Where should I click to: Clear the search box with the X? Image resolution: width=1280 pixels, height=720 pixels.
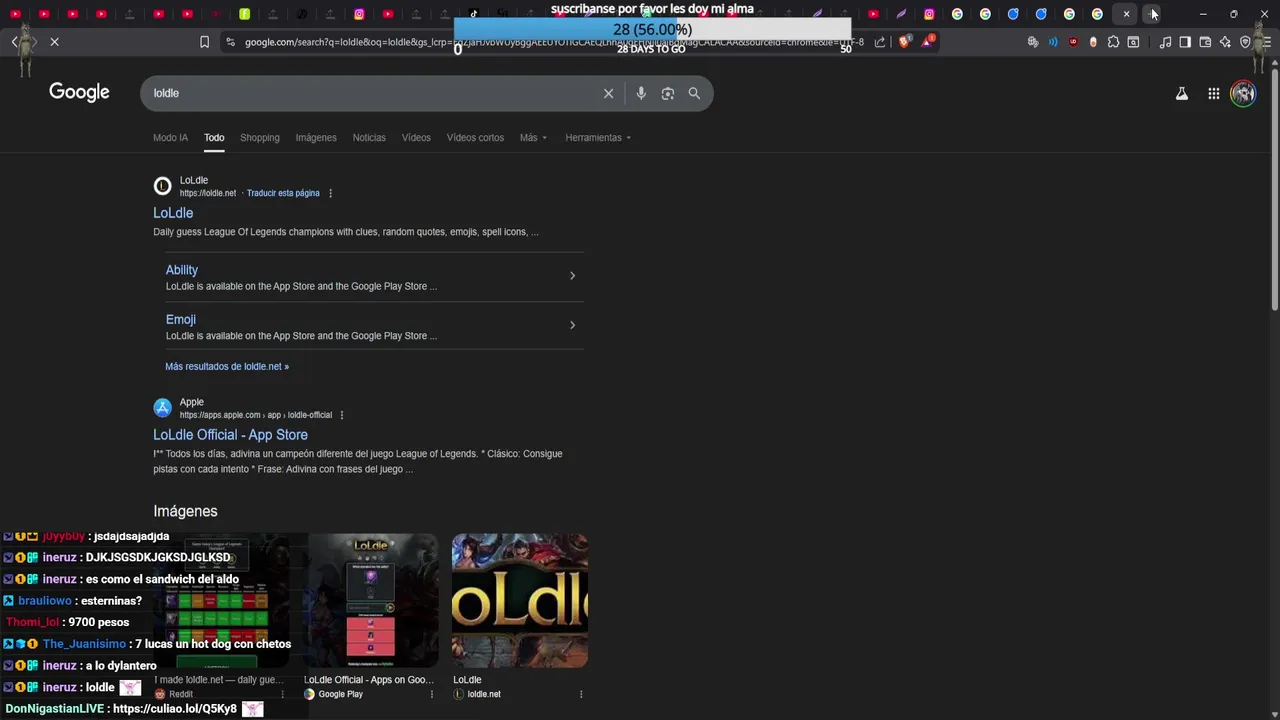click(x=608, y=93)
